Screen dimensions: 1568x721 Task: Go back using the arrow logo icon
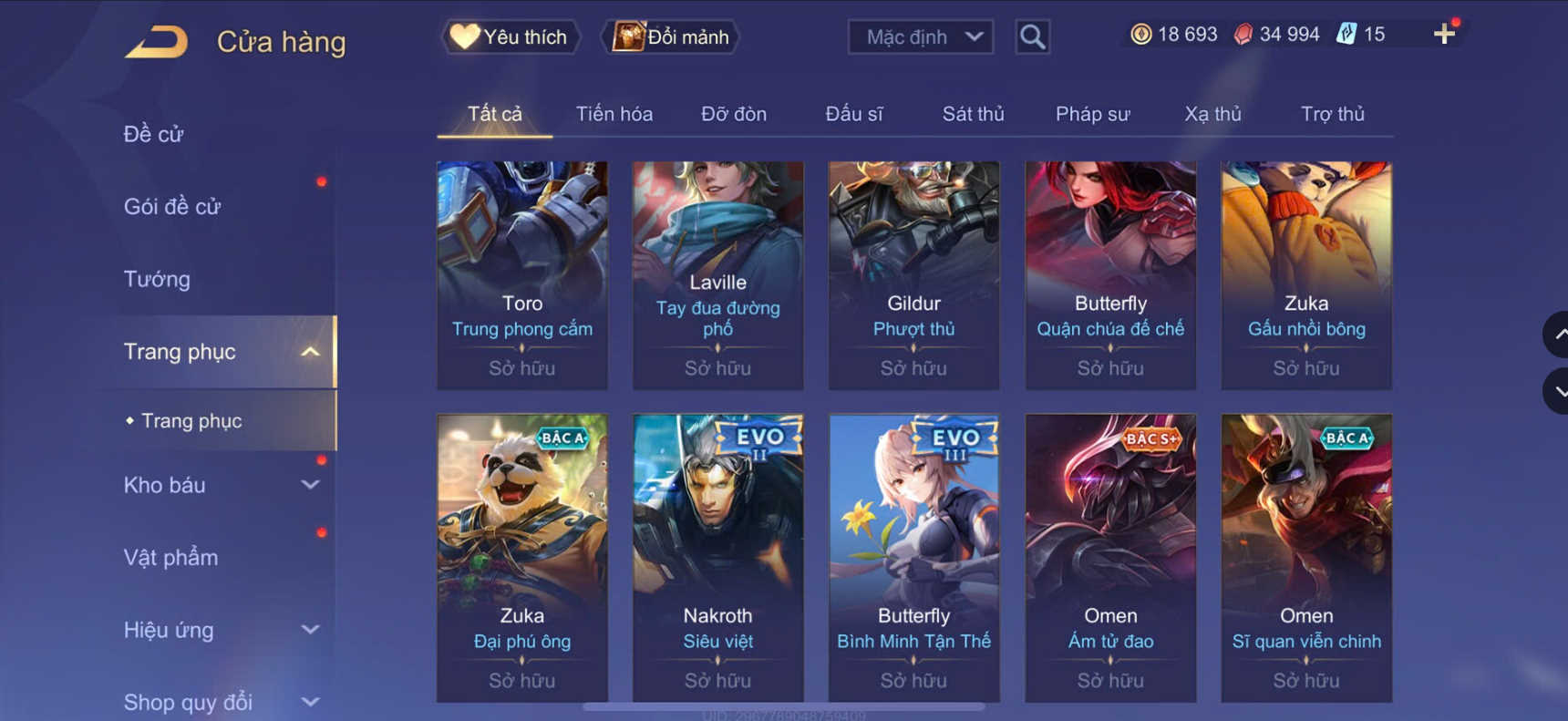(x=156, y=42)
